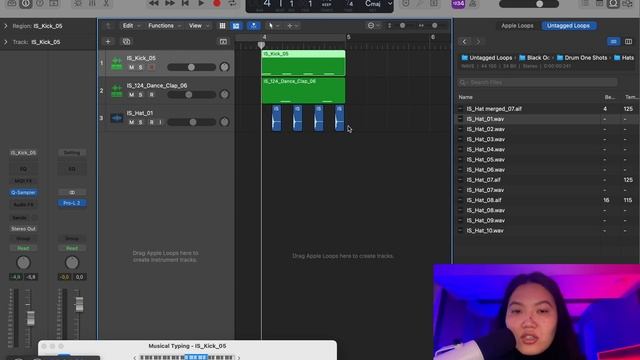640x360 pixels.
Task: Solo the IS_Hat_01 track
Action: (141, 122)
